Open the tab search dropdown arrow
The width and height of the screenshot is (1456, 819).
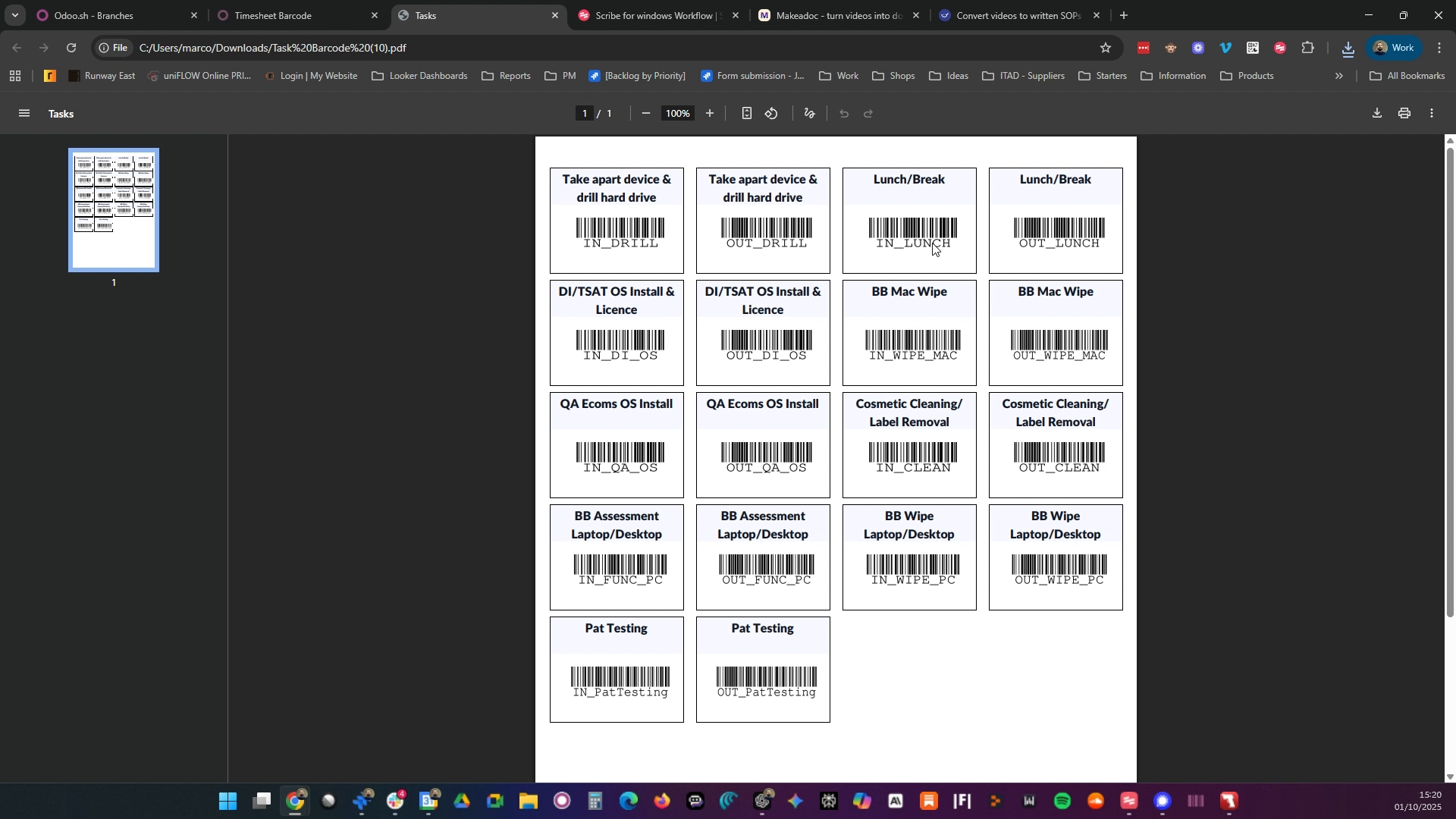click(x=14, y=15)
